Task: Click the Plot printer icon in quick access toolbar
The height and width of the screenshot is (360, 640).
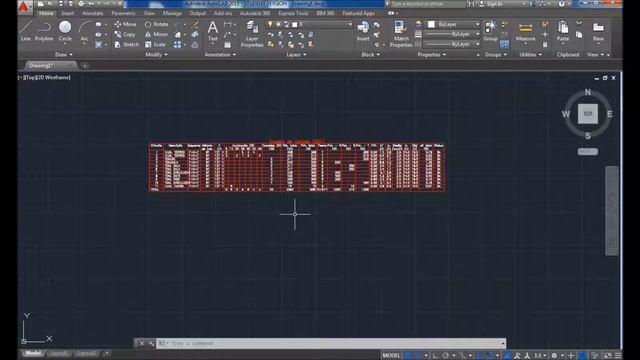Action: click(x=81, y=4)
